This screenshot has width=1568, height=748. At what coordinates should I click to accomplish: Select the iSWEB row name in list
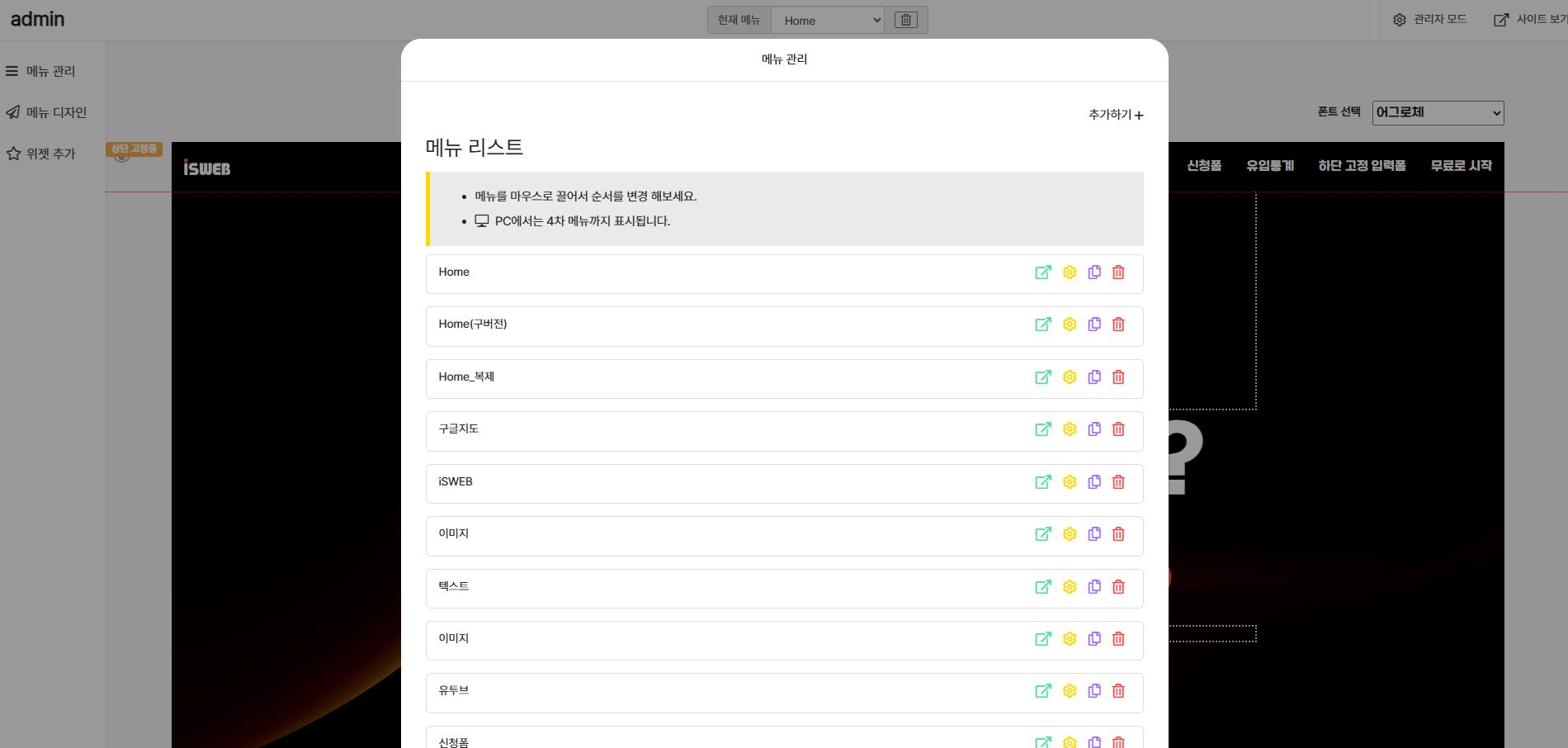pyautogui.click(x=456, y=482)
